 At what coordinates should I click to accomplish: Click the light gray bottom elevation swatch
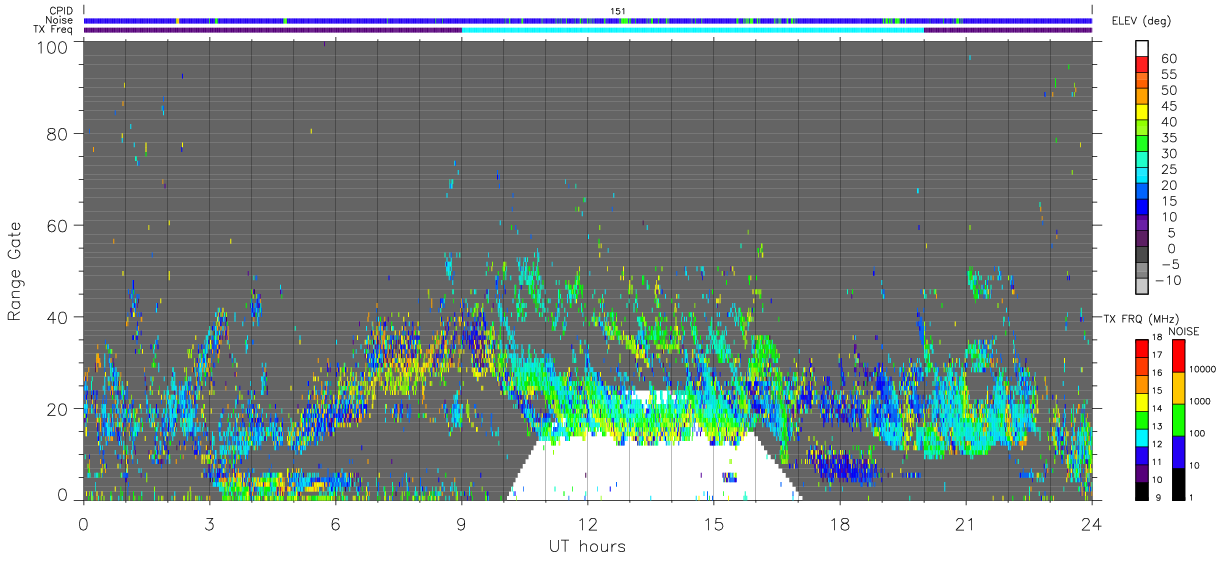coord(1142,285)
